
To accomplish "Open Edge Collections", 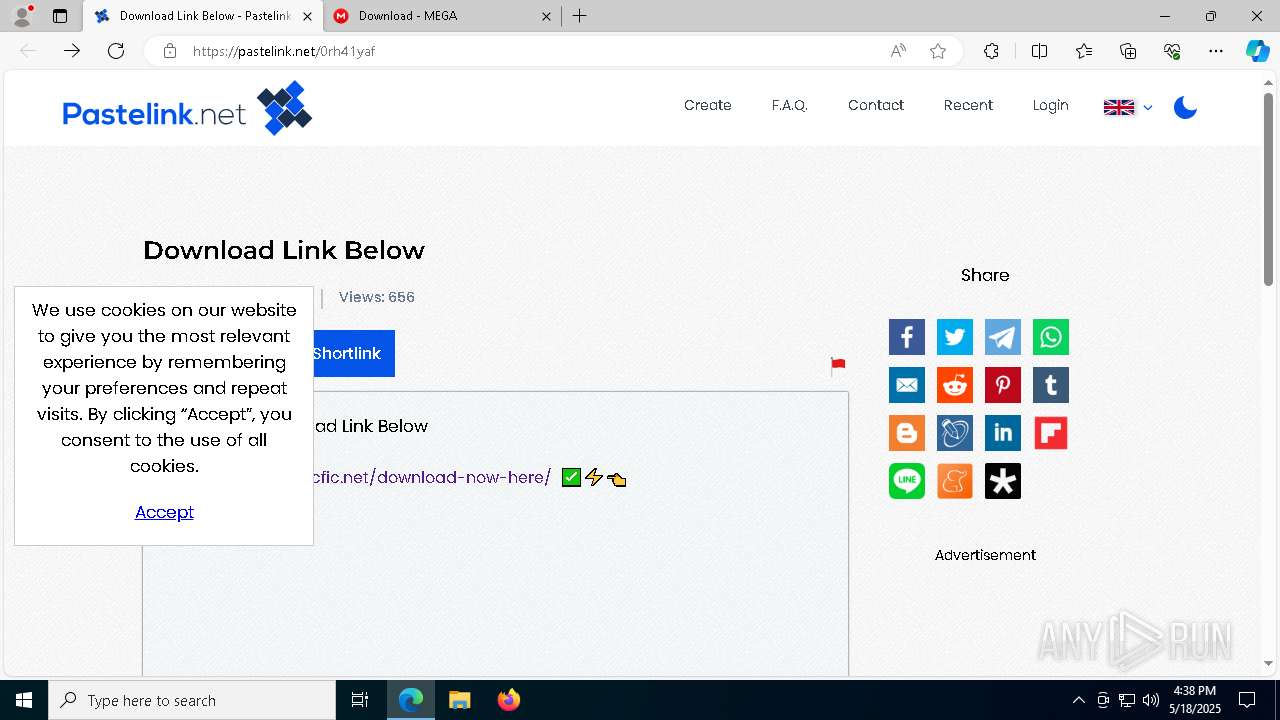I will pos(1128,51).
